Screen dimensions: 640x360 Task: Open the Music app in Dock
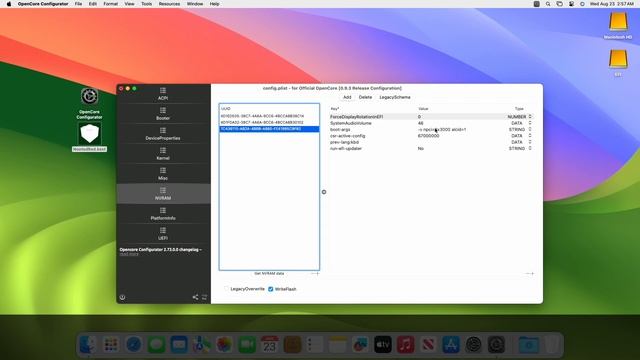pyautogui.click(x=405, y=345)
